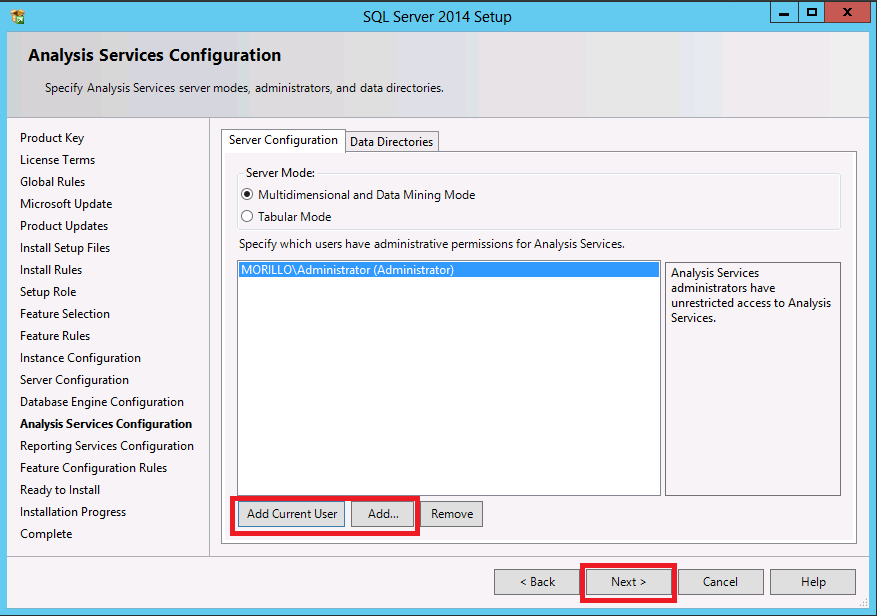Switch to Server Configuration tab

[x=283, y=140]
